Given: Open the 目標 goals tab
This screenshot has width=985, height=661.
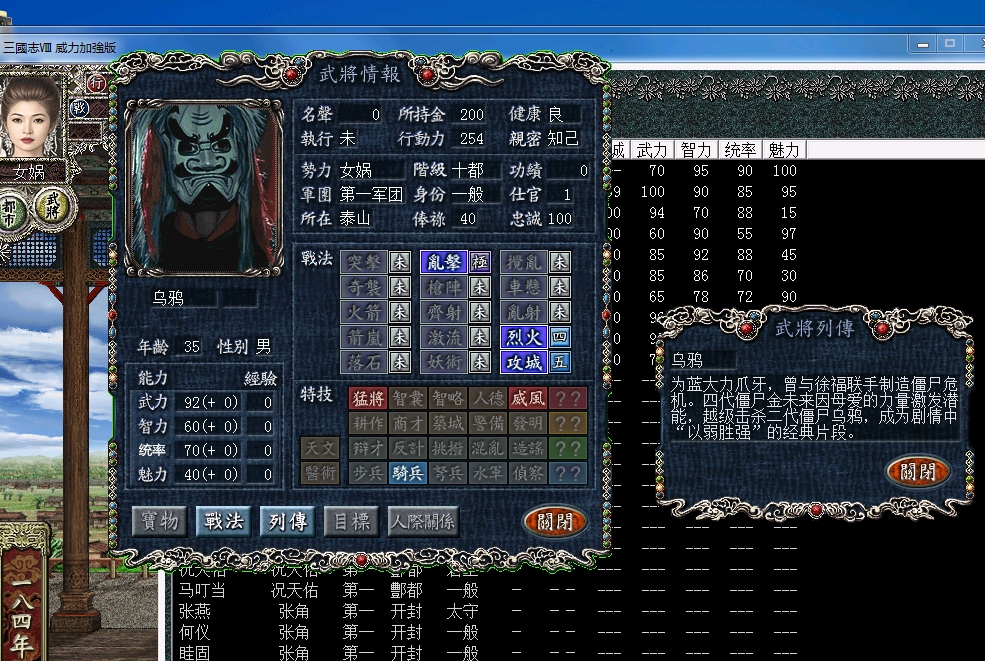Looking at the screenshot, I should [x=352, y=521].
